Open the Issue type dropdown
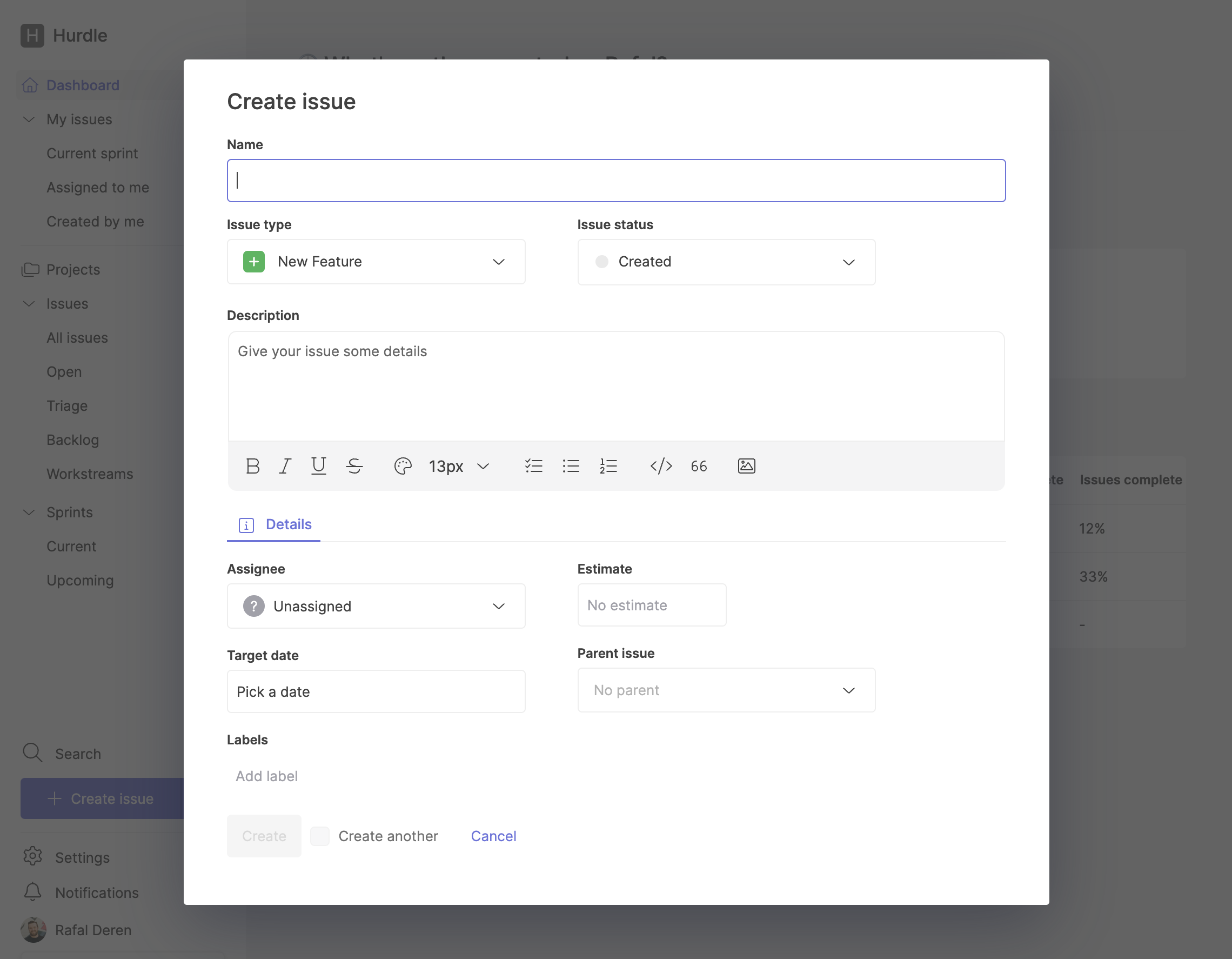This screenshot has width=1232, height=959. 376,262
